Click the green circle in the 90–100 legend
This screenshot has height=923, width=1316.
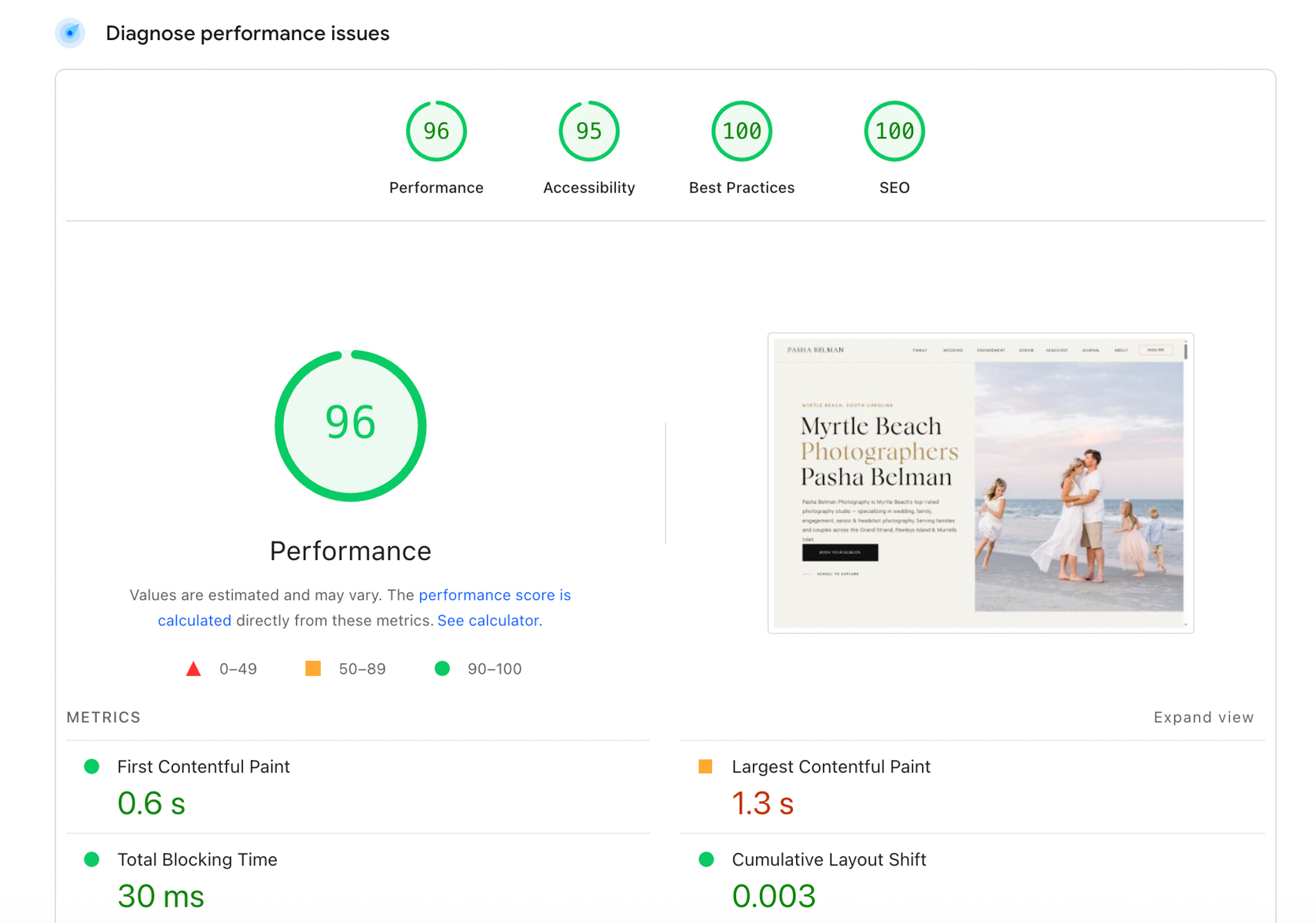click(x=442, y=668)
